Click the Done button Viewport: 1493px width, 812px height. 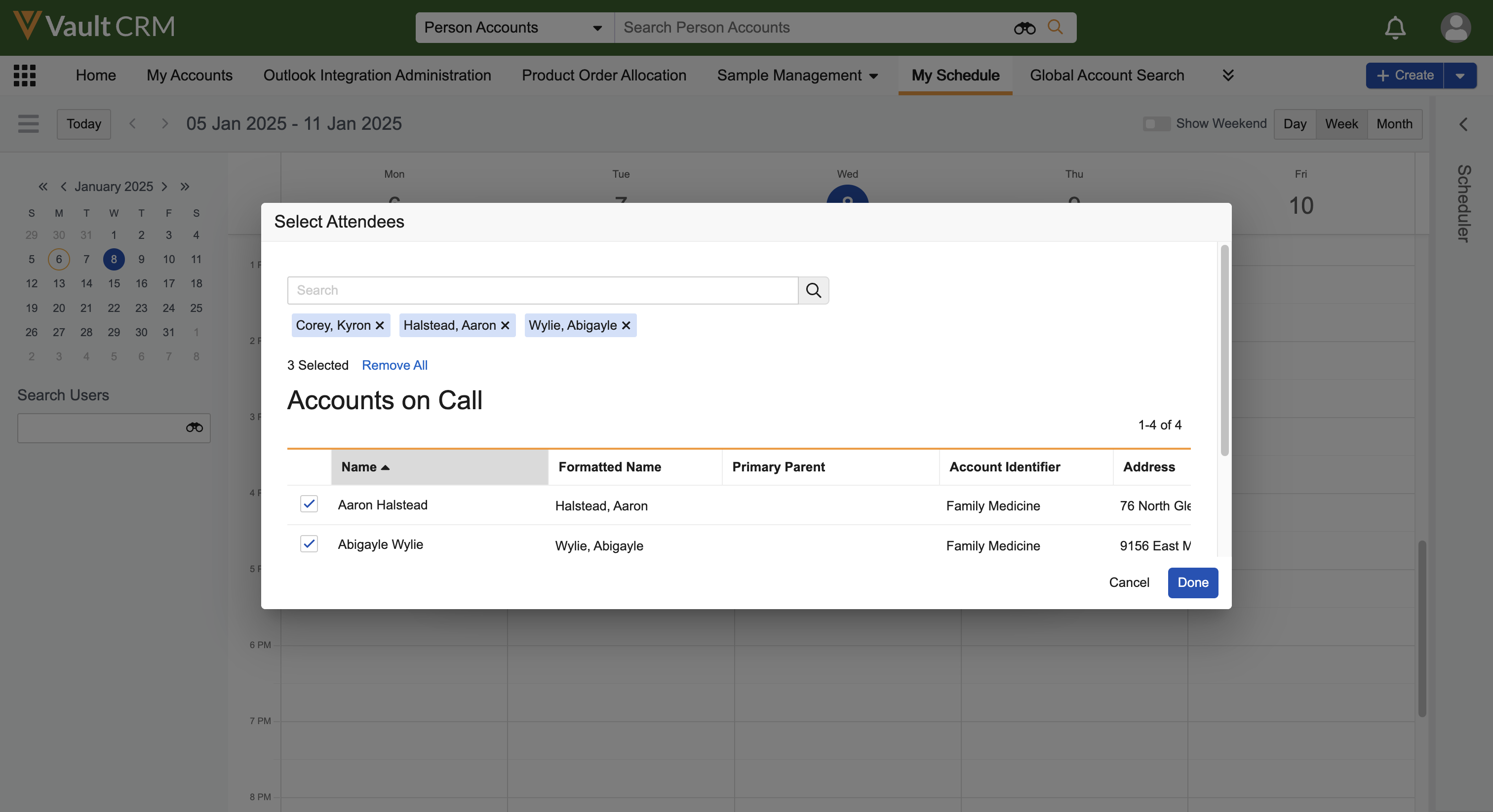pyautogui.click(x=1192, y=582)
